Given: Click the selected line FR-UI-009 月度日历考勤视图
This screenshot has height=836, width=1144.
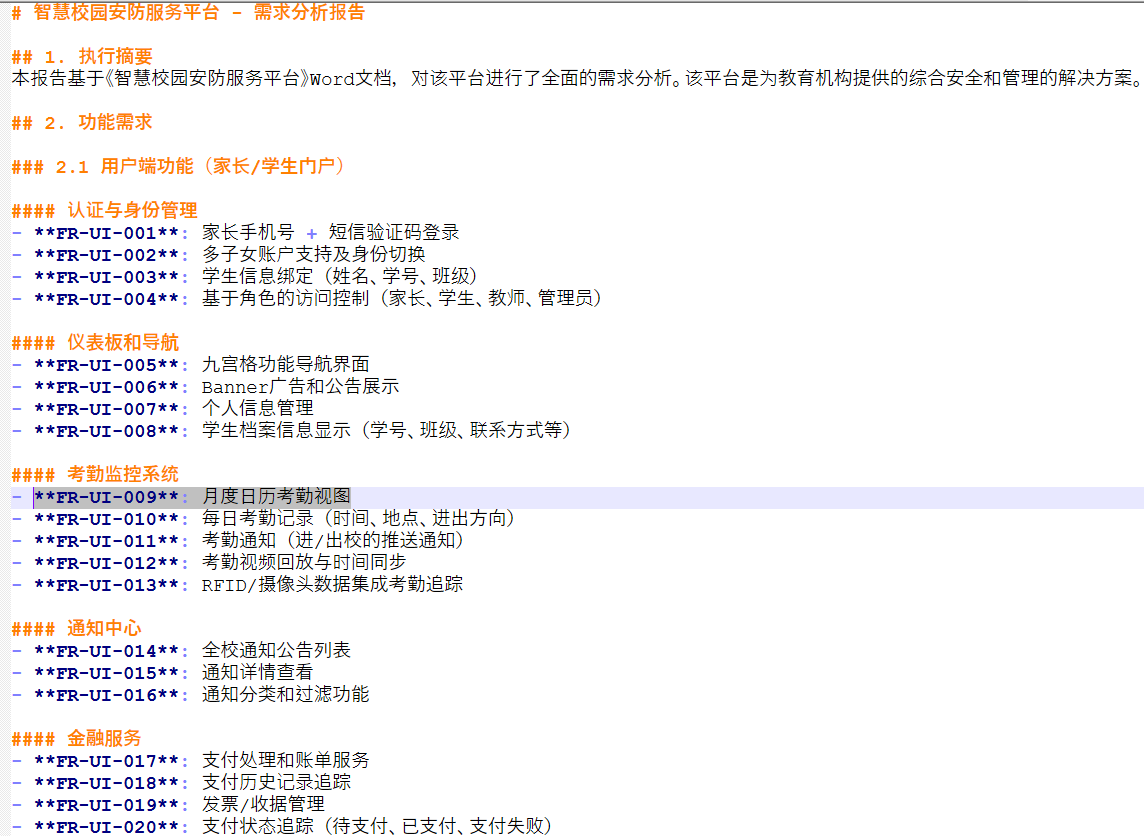Looking at the screenshot, I should point(182,497).
